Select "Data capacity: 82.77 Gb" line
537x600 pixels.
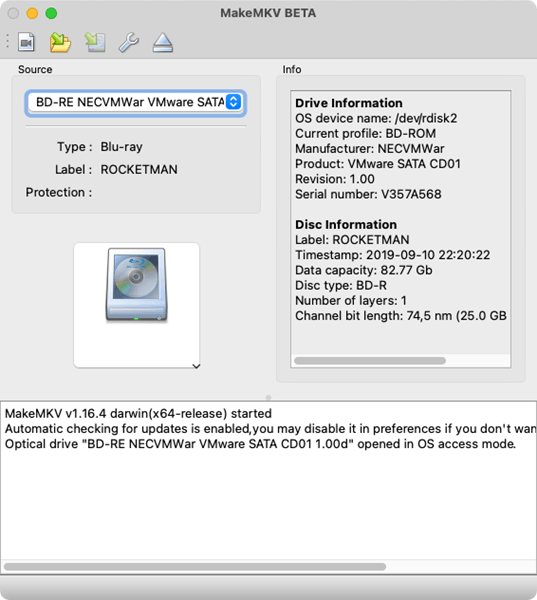pyautogui.click(x=364, y=270)
